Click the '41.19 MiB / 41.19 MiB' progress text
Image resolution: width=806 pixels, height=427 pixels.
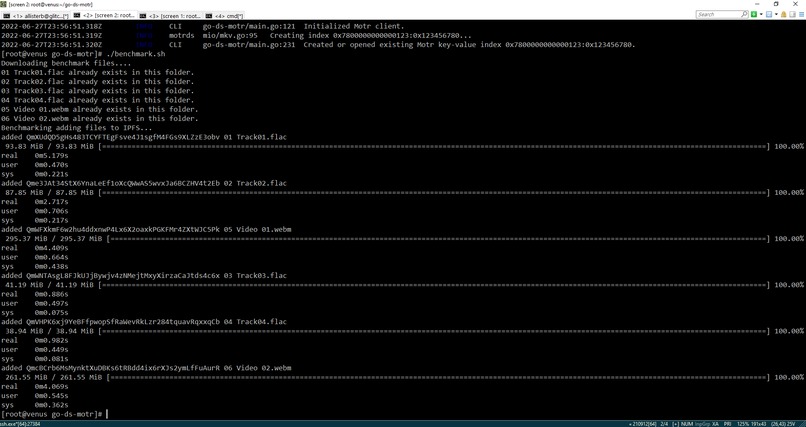[50, 285]
